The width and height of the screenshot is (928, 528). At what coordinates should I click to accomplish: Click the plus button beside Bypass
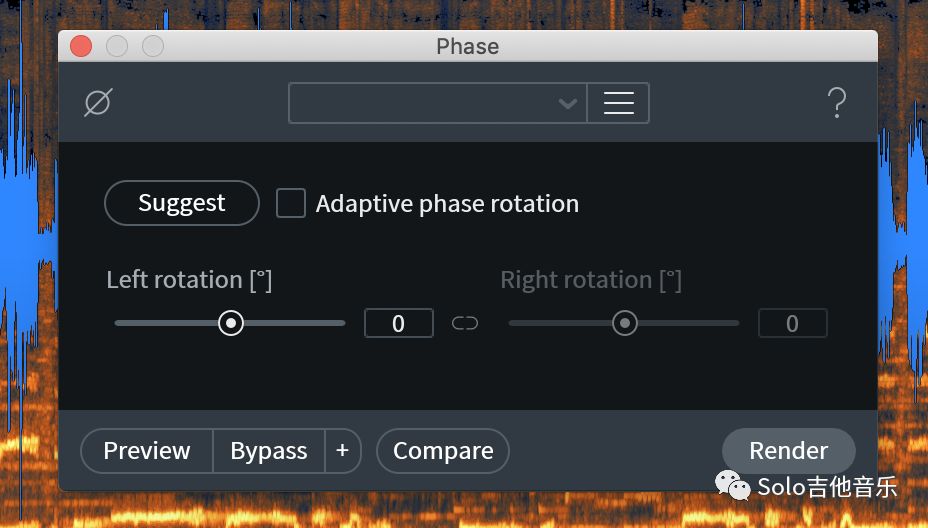click(342, 450)
